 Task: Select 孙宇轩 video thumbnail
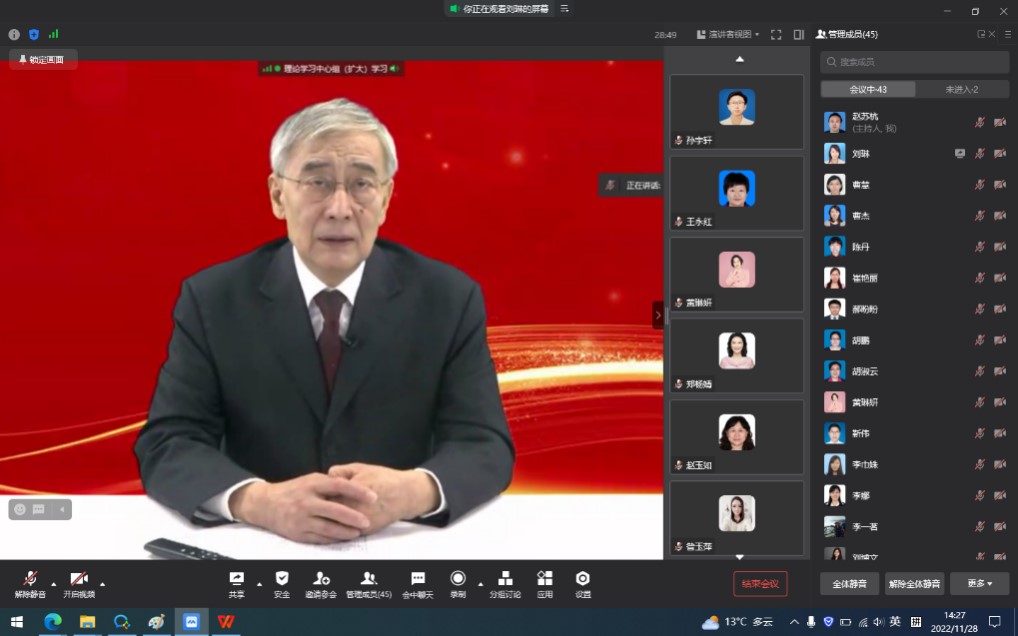pyautogui.click(x=737, y=112)
